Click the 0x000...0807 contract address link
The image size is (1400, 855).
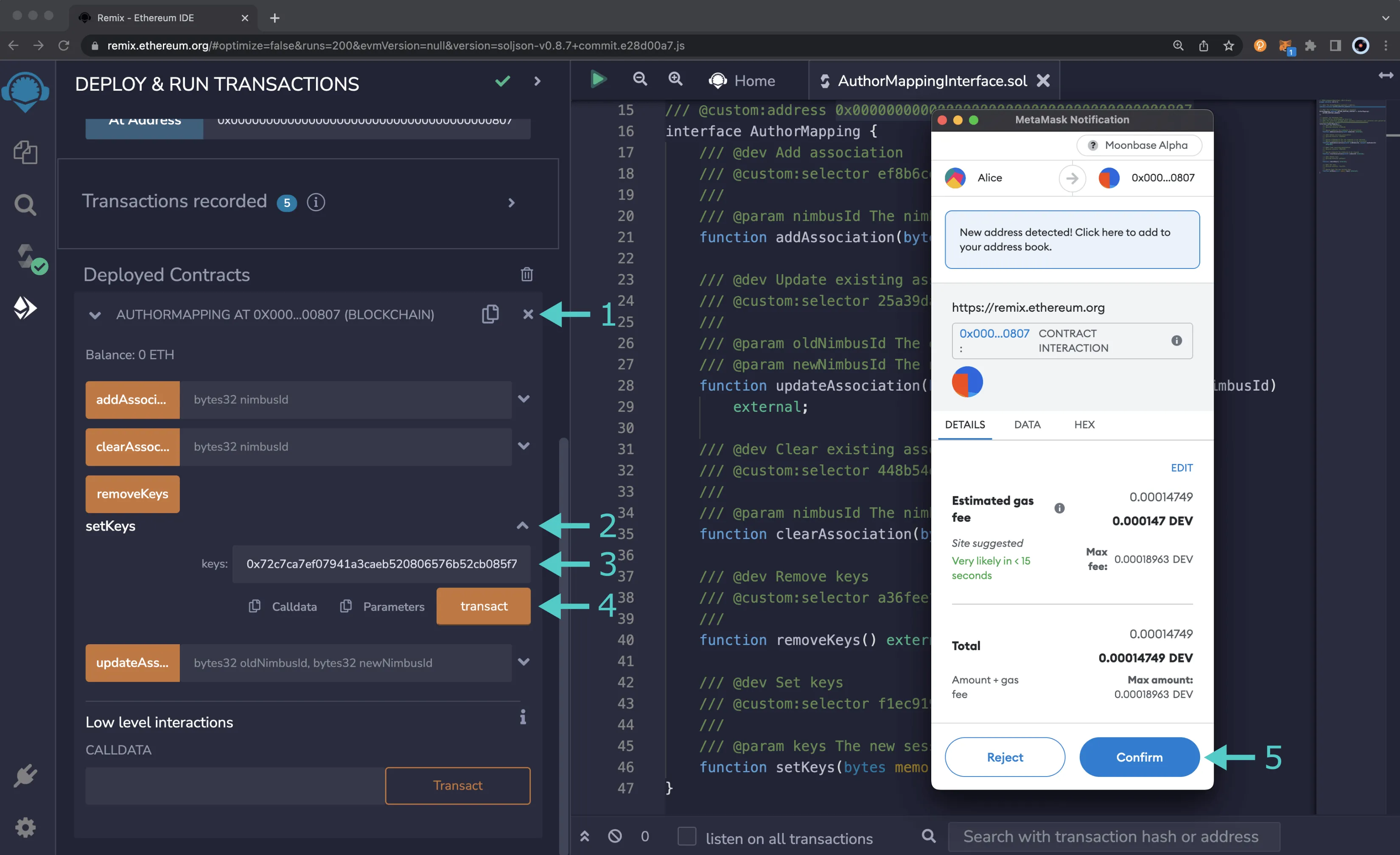click(994, 333)
